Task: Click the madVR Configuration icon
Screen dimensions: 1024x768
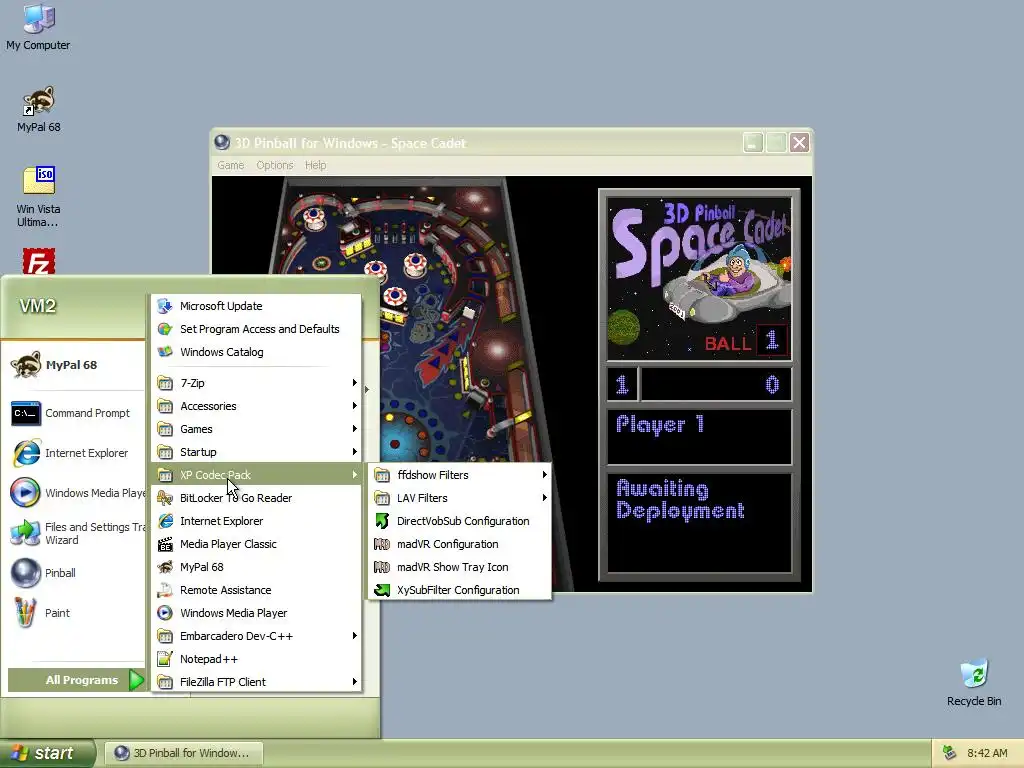Action: (x=382, y=544)
